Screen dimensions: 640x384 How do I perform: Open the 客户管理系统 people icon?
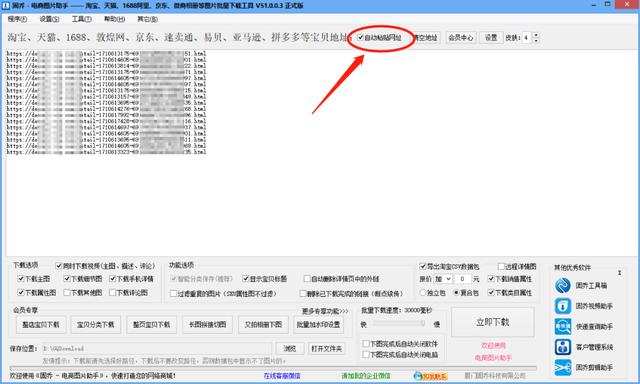(562, 347)
